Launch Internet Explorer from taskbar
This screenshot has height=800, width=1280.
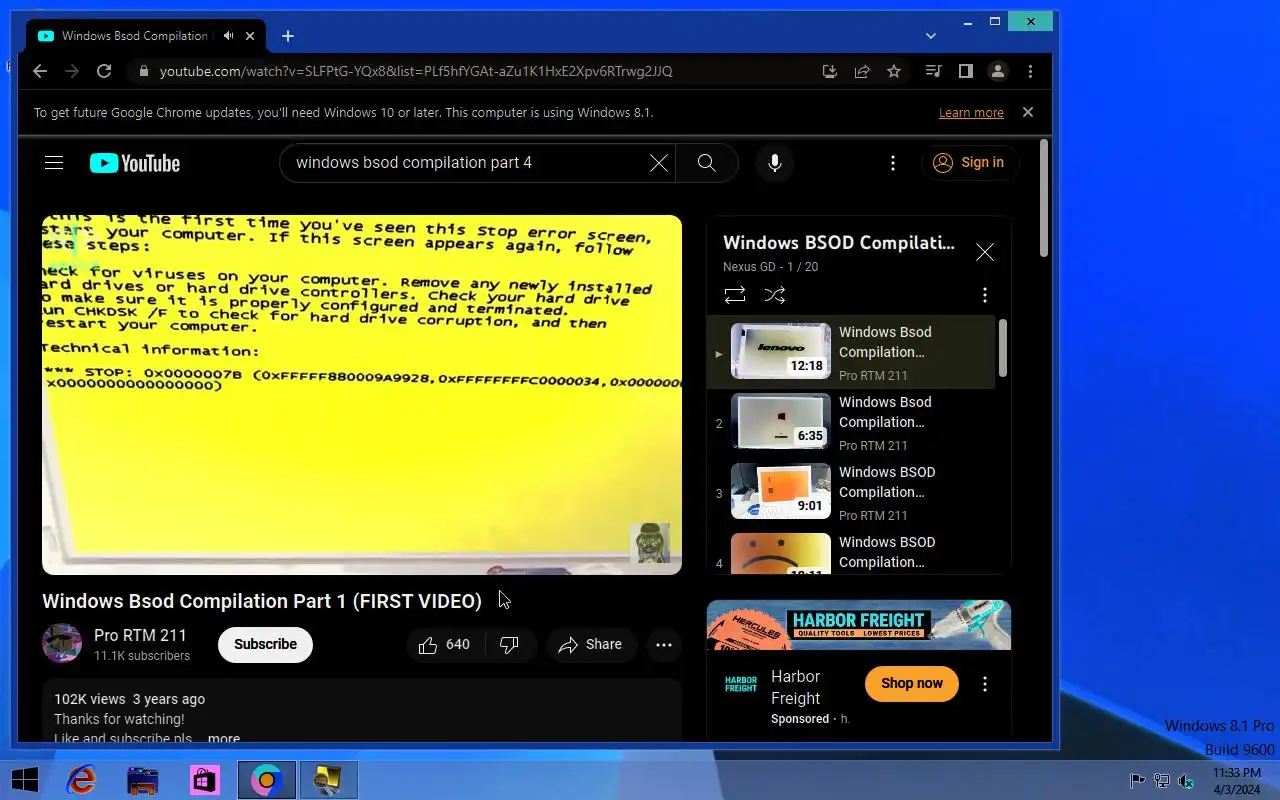[x=82, y=780]
